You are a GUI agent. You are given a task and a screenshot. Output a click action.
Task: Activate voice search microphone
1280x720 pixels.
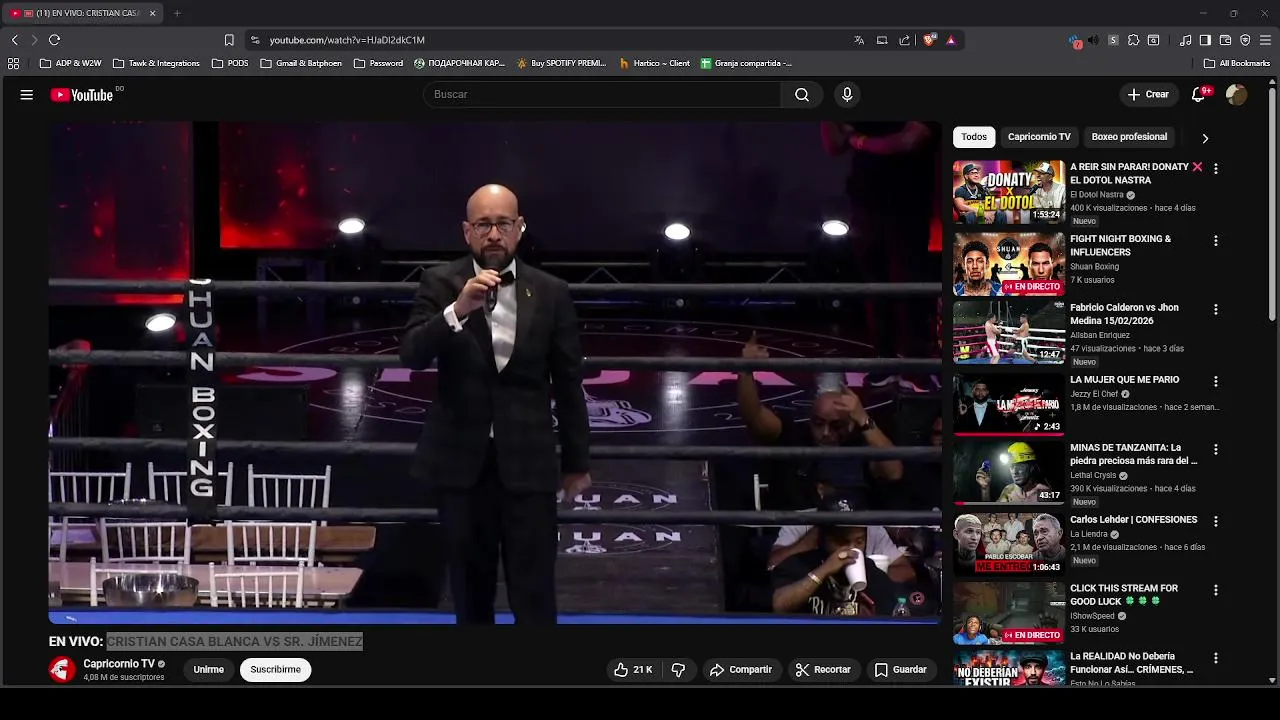[847, 95]
